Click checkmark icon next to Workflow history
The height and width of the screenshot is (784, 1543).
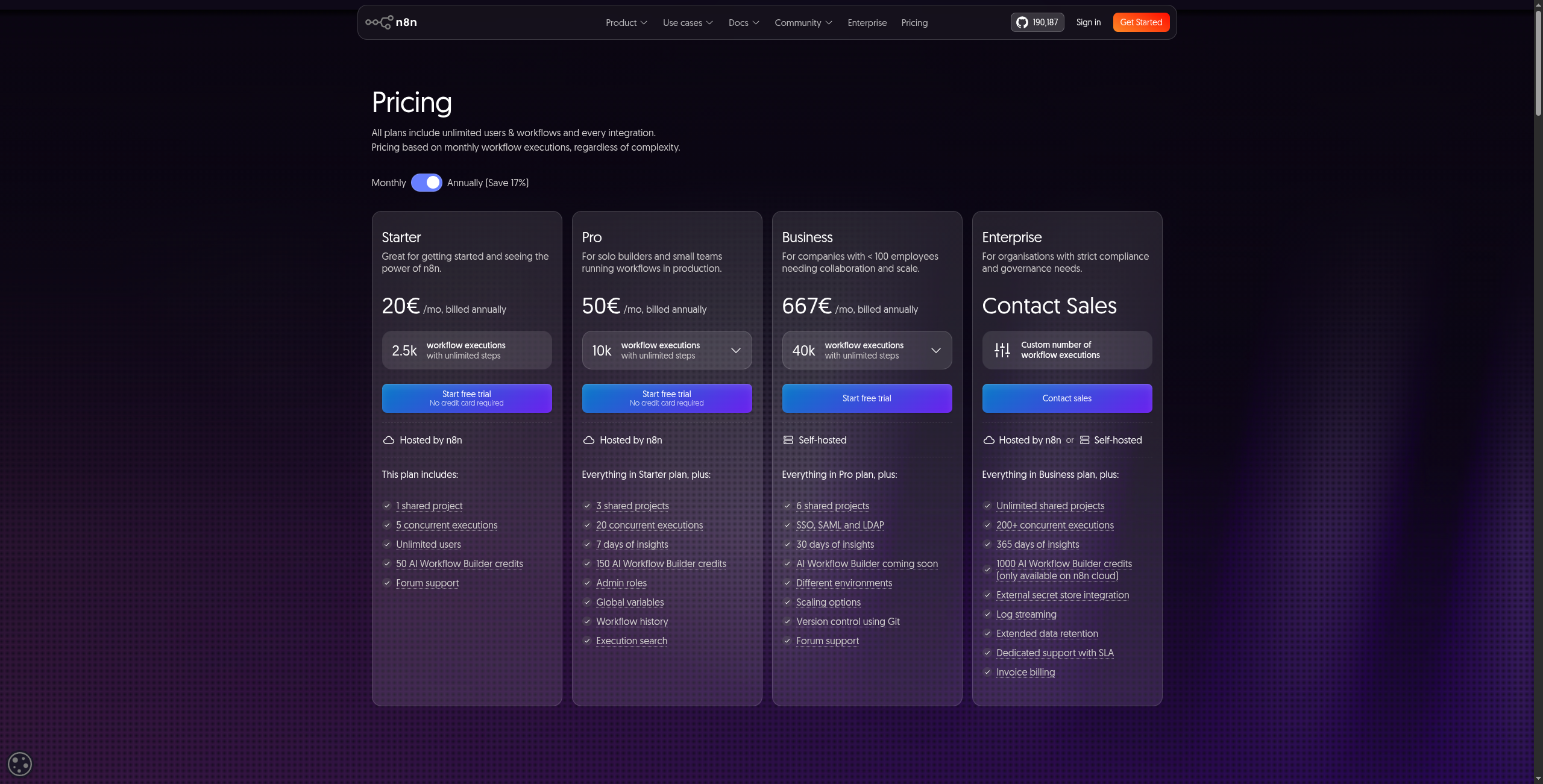pyautogui.click(x=587, y=621)
